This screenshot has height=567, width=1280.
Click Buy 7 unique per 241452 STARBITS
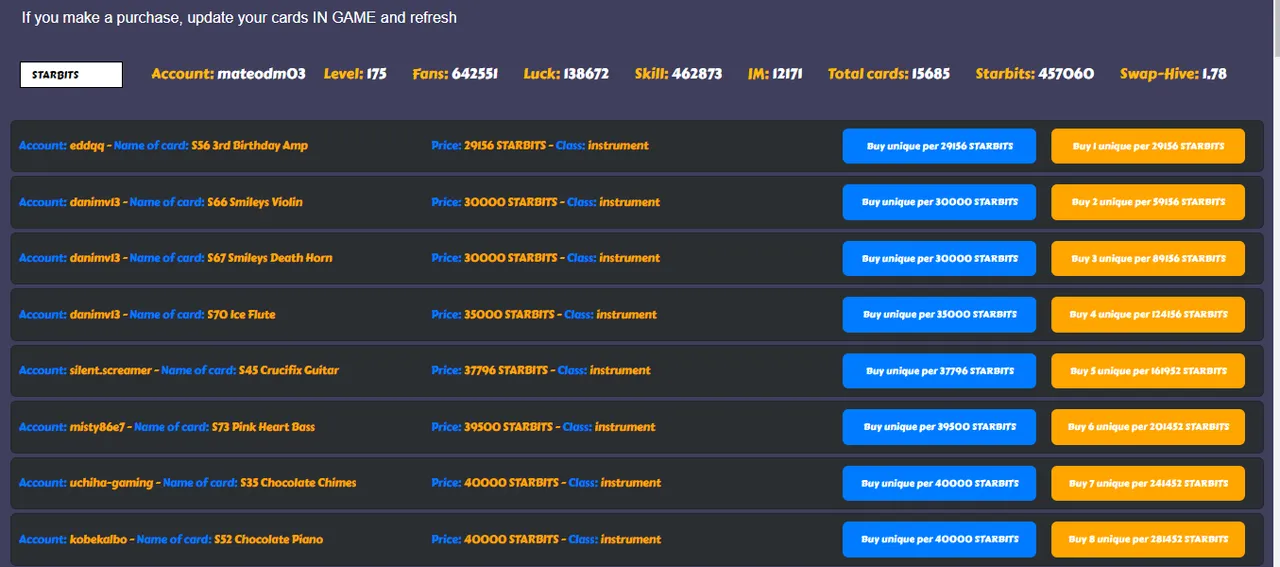[x=1147, y=483]
